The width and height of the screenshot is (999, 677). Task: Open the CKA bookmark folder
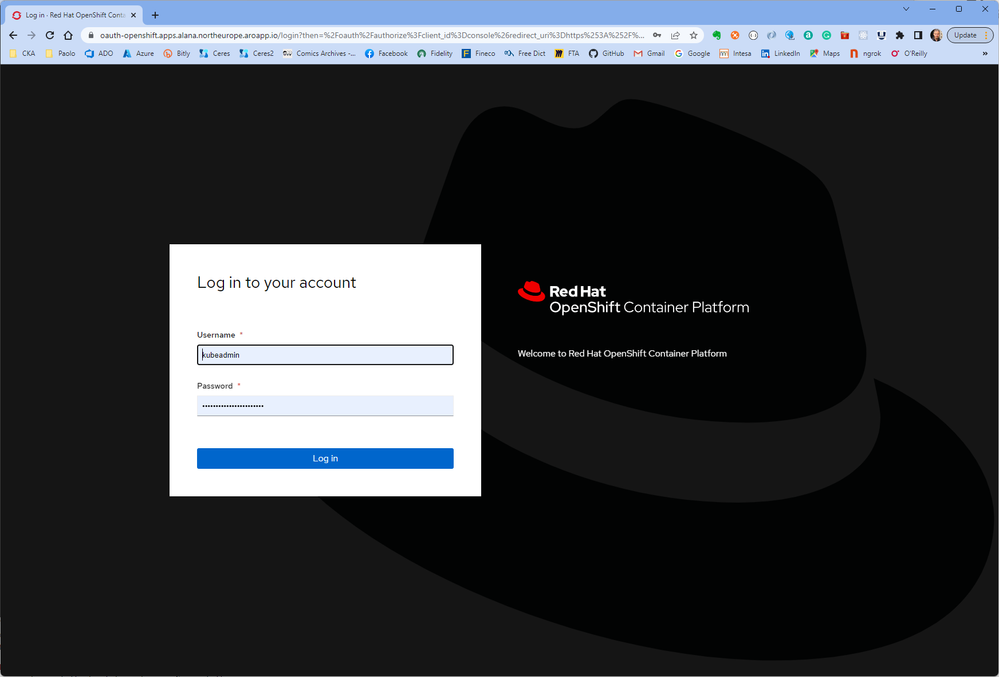tap(22, 53)
